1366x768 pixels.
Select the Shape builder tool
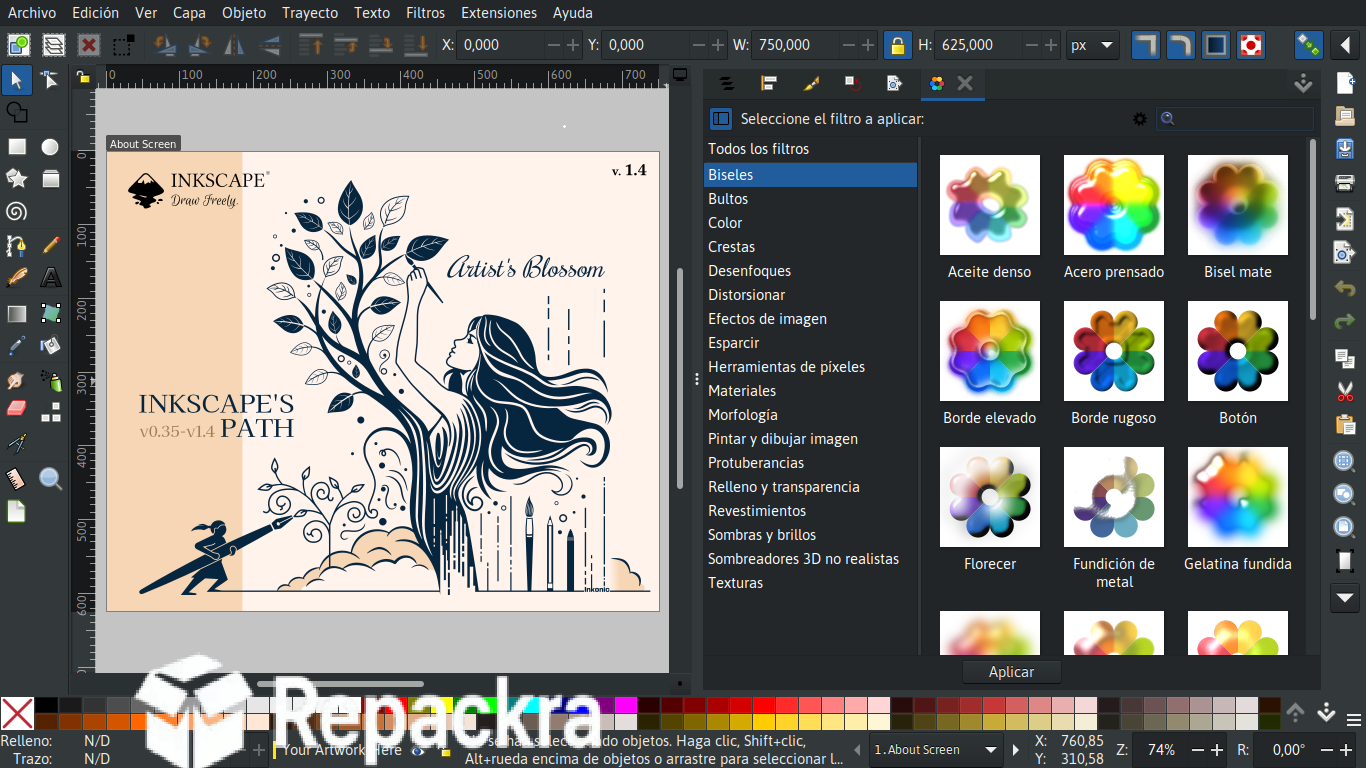coord(17,112)
